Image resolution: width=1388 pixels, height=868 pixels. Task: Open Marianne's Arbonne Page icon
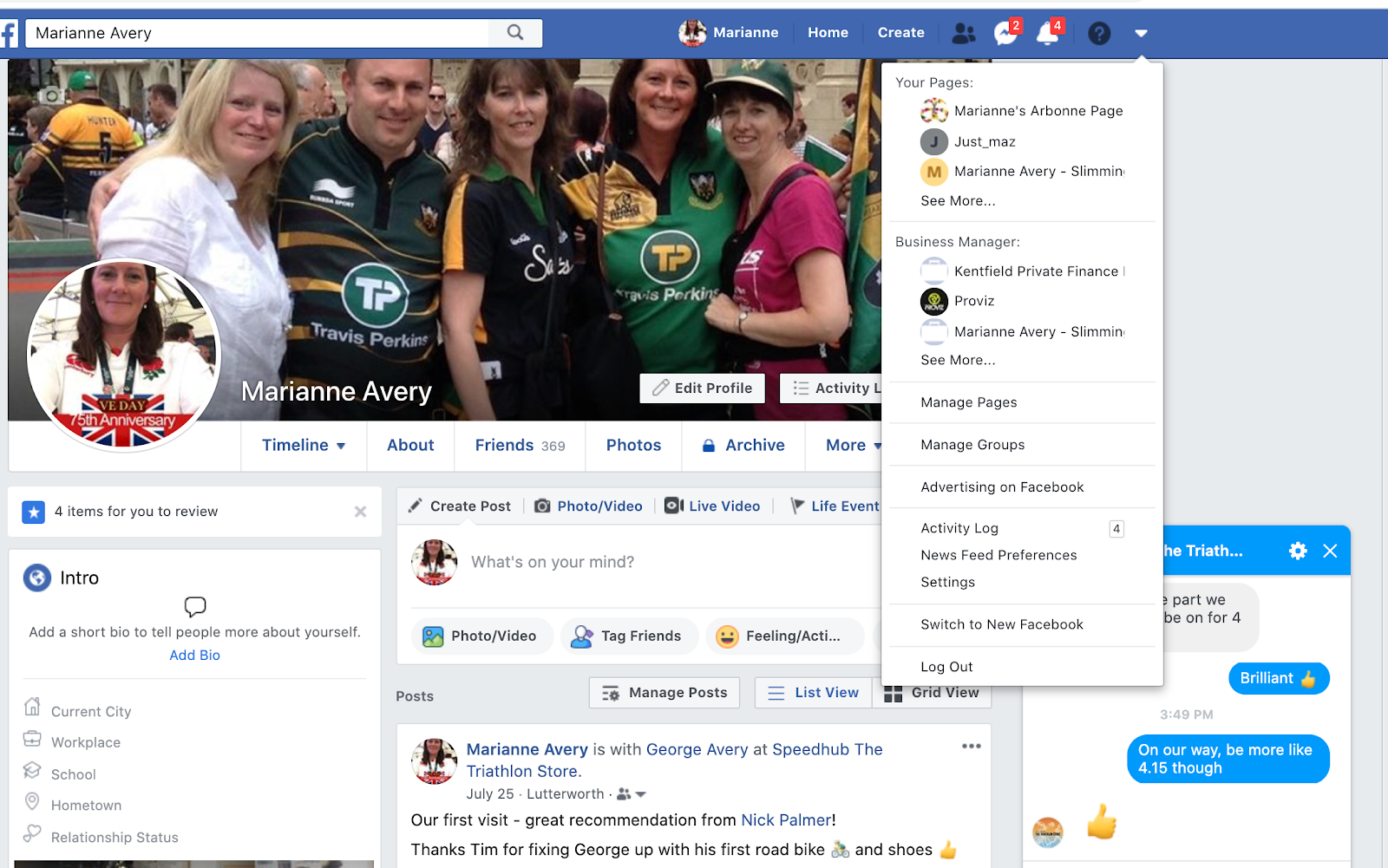(x=934, y=111)
